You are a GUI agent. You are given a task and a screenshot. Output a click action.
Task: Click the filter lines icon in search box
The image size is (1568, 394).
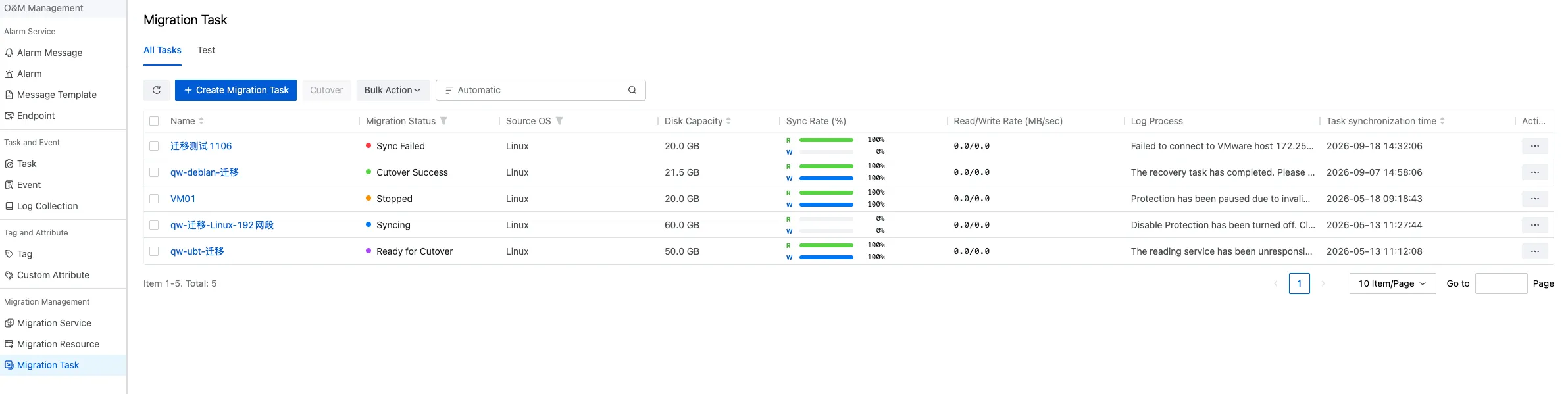coord(449,90)
